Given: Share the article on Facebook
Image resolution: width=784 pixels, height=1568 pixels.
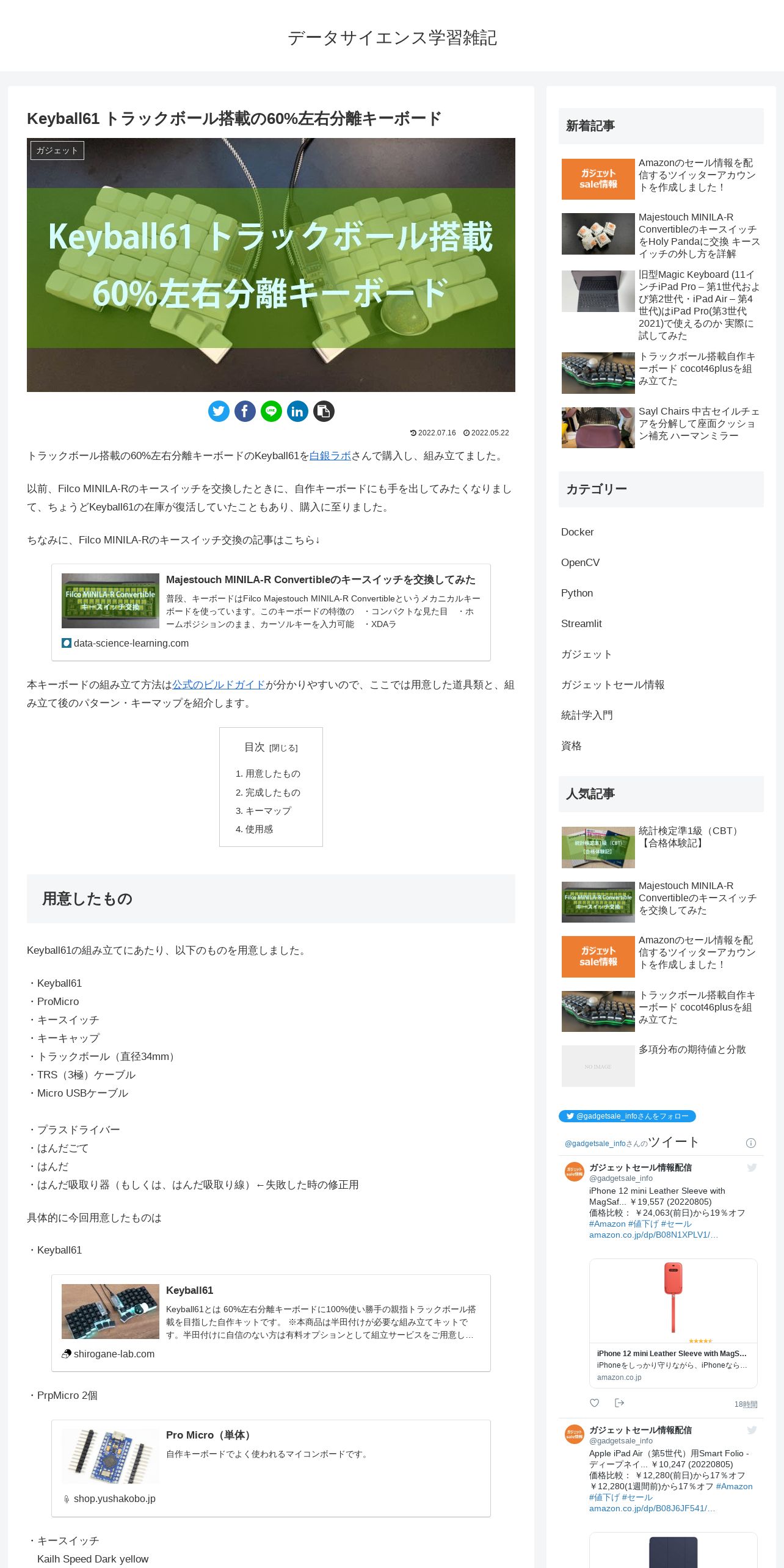Looking at the screenshot, I should pyautogui.click(x=245, y=411).
